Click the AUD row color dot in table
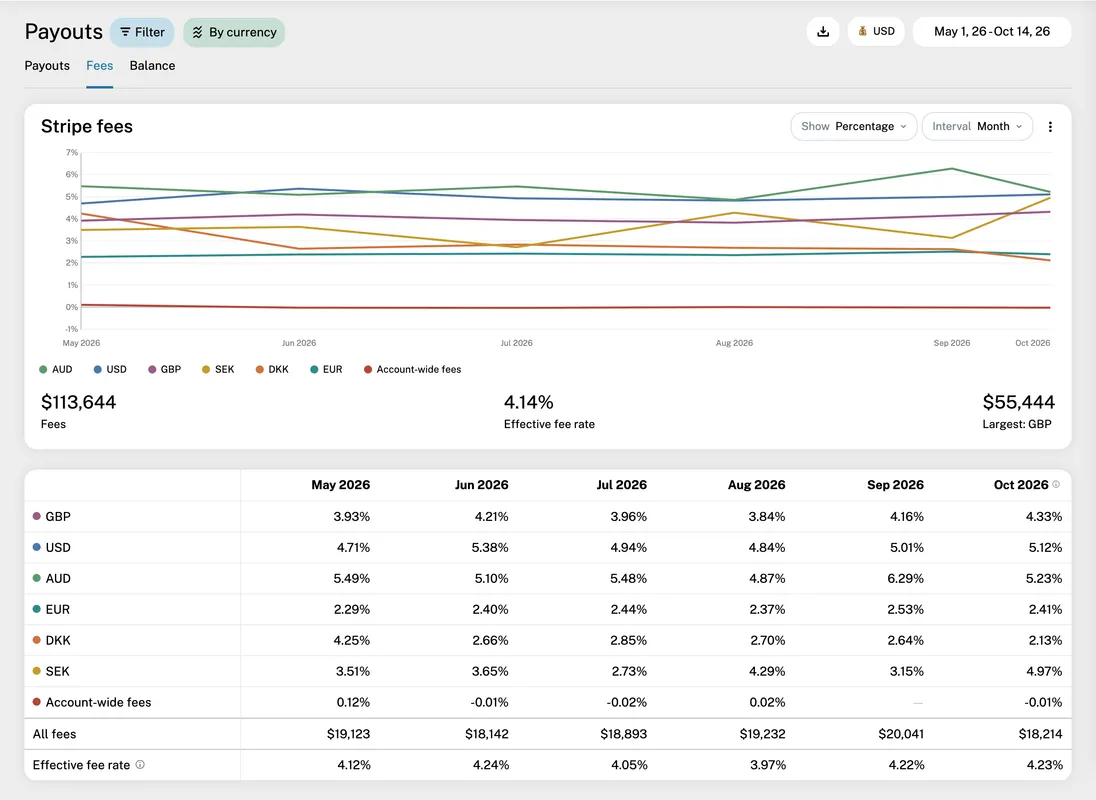Viewport: 1096px width, 800px height. click(x=36, y=578)
